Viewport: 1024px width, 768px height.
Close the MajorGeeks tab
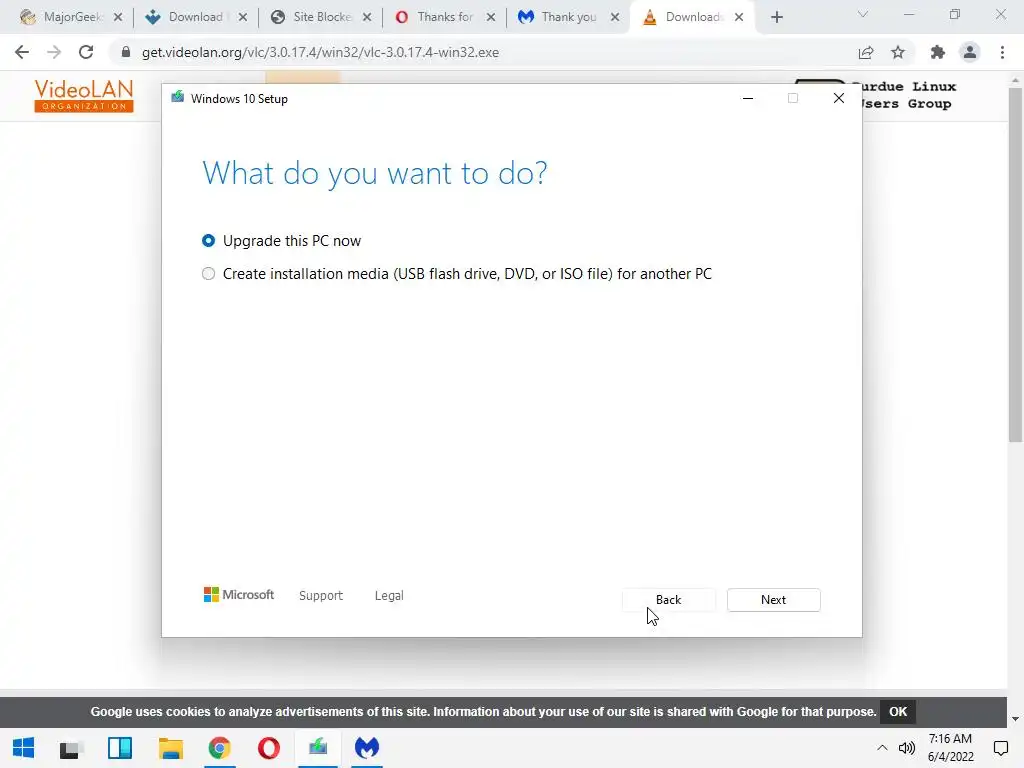coord(118,18)
